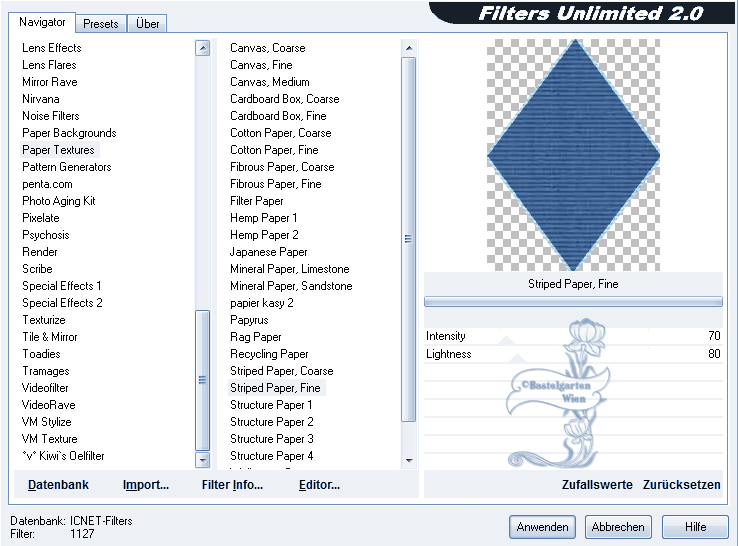This screenshot has height=546, width=738.
Task: Click the filter list scroll-up arrow
Action: 409,48
